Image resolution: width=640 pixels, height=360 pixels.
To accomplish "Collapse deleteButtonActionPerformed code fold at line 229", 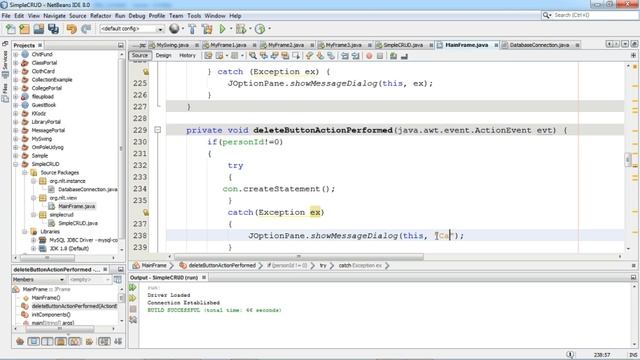I will point(158,130).
